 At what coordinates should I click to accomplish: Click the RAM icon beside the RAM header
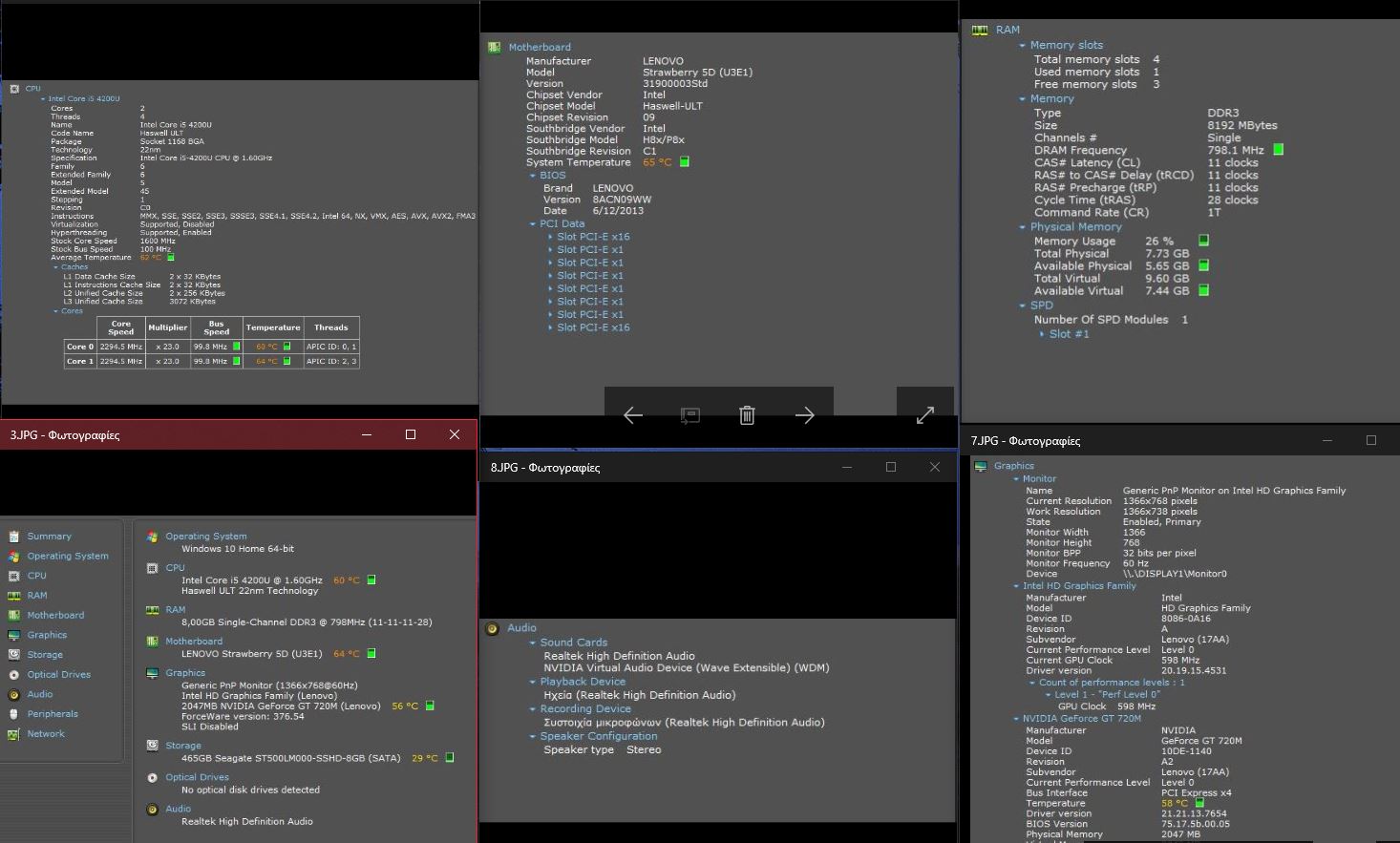(x=980, y=31)
